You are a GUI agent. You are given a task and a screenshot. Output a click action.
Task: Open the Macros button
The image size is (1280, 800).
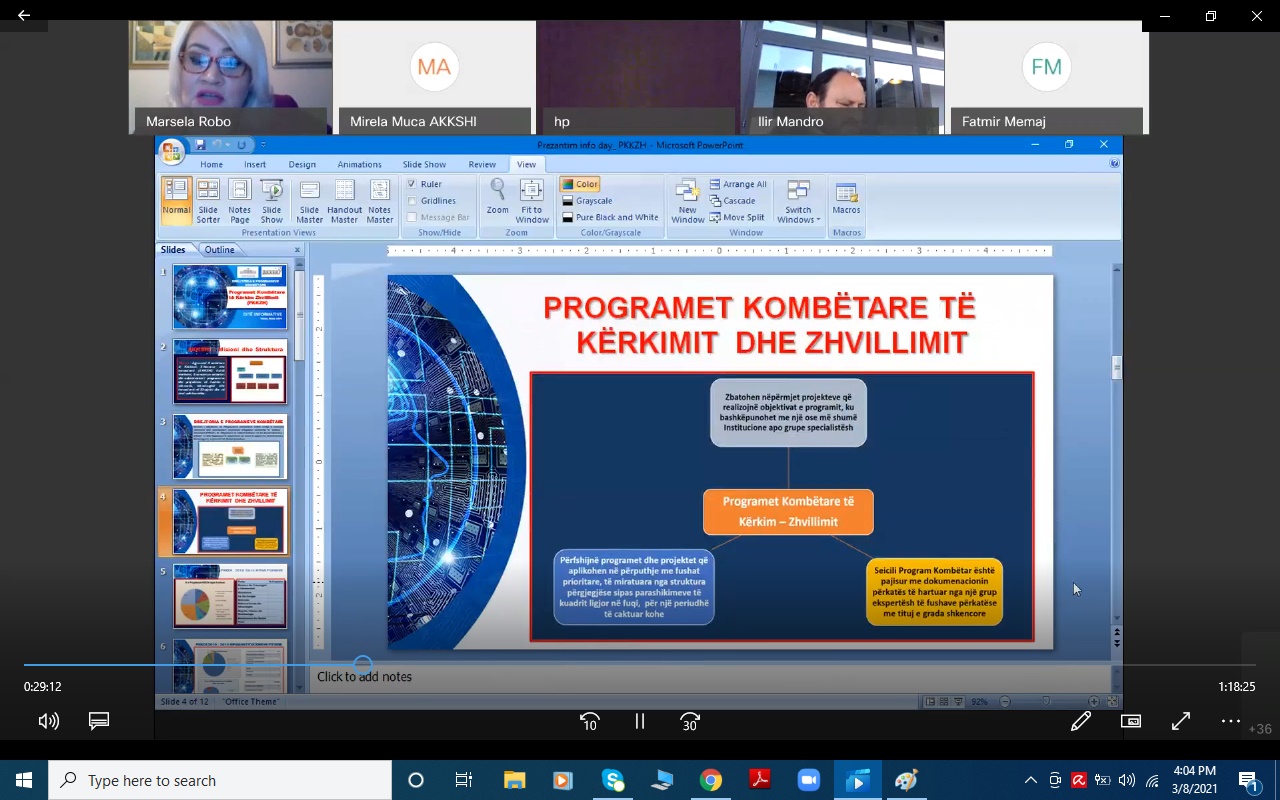click(x=846, y=197)
